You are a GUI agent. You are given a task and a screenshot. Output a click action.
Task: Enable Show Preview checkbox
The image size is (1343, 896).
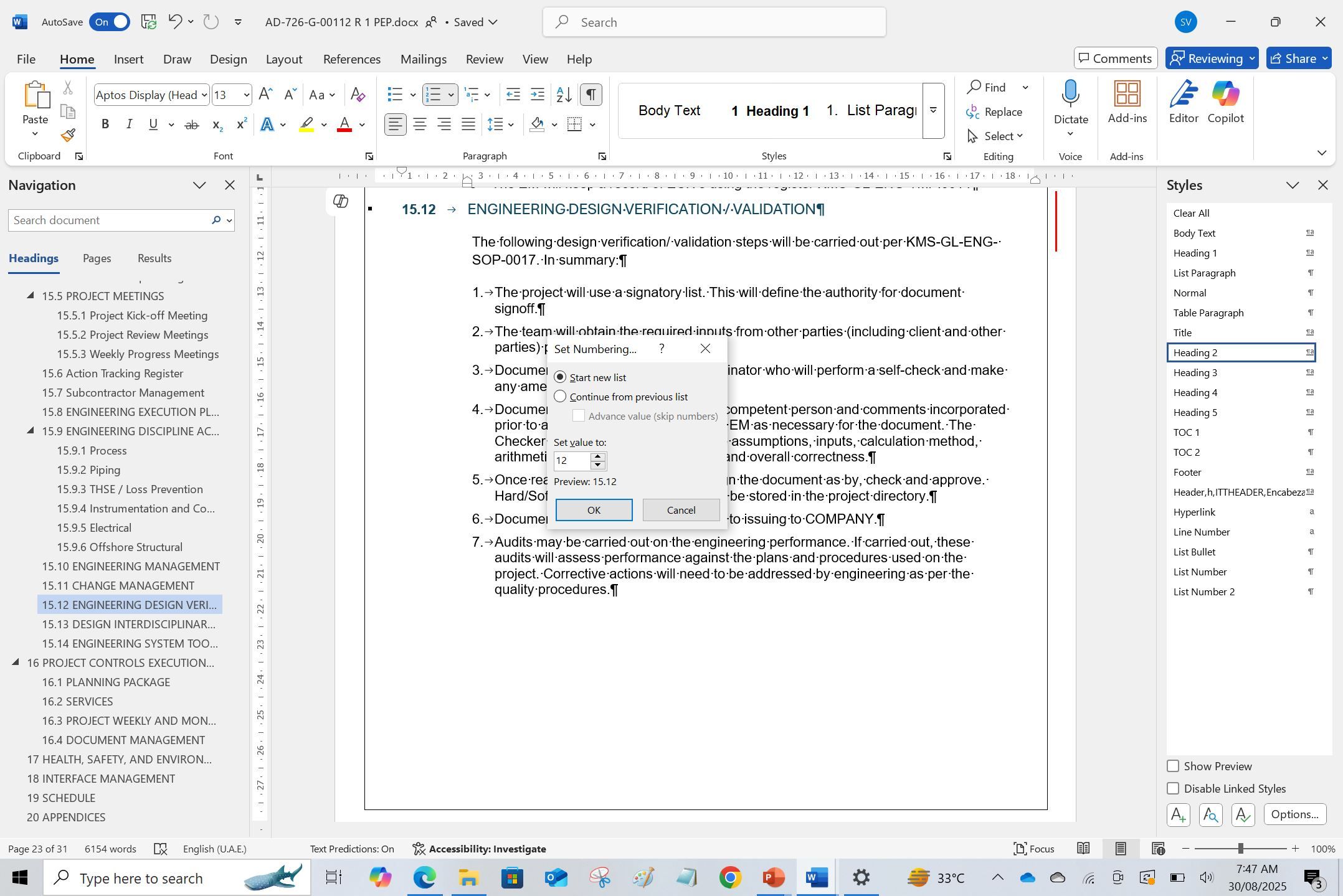click(1173, 766)
